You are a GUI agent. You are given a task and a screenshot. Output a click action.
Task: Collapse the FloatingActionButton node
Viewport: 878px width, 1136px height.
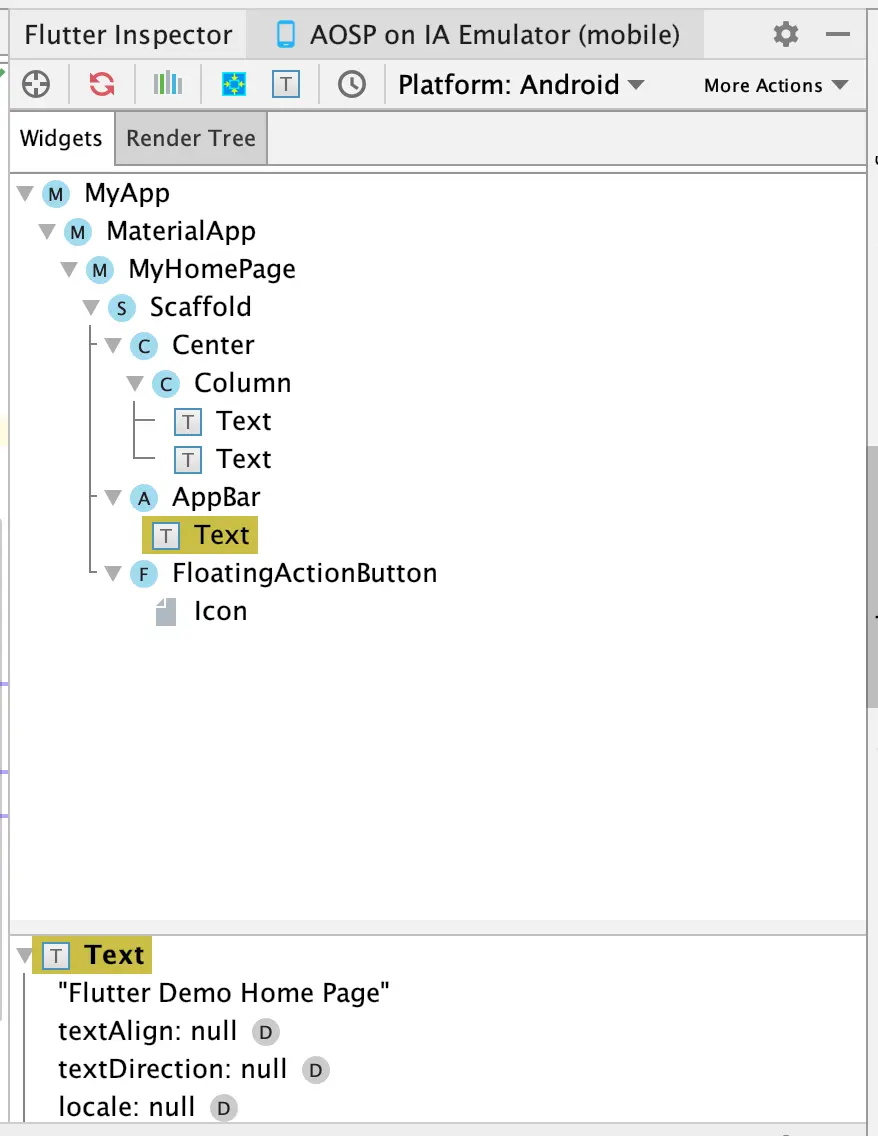click(113, 574)
